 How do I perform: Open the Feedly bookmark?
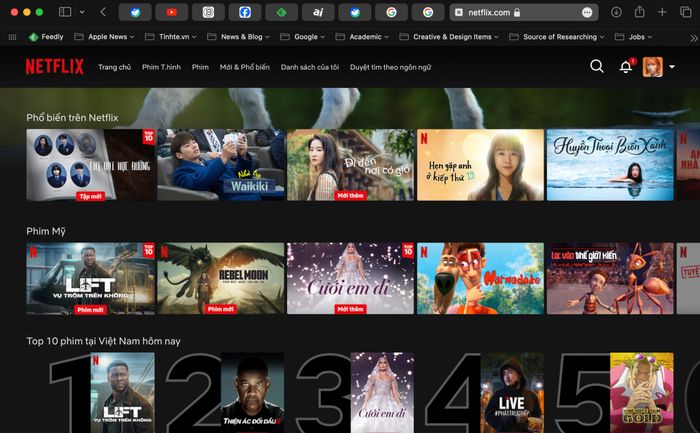point(46,37)
